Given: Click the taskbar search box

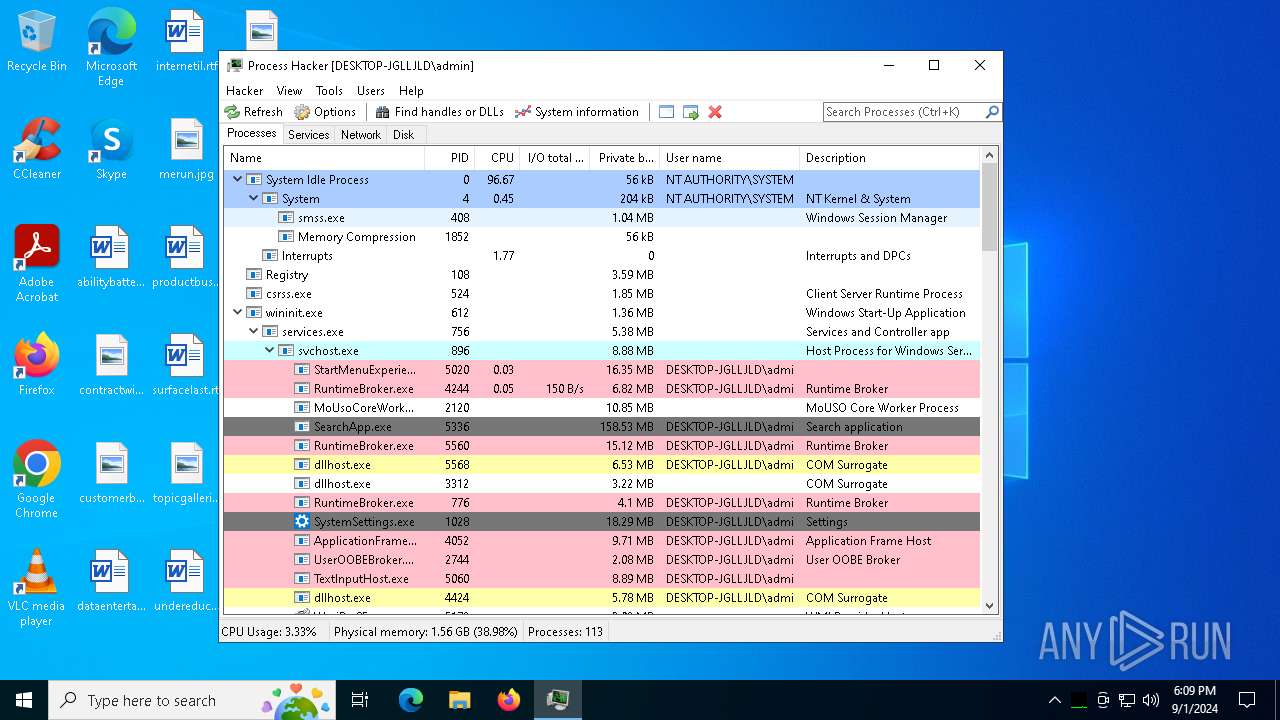Looking at the screenshot, I should coord(194,700).
